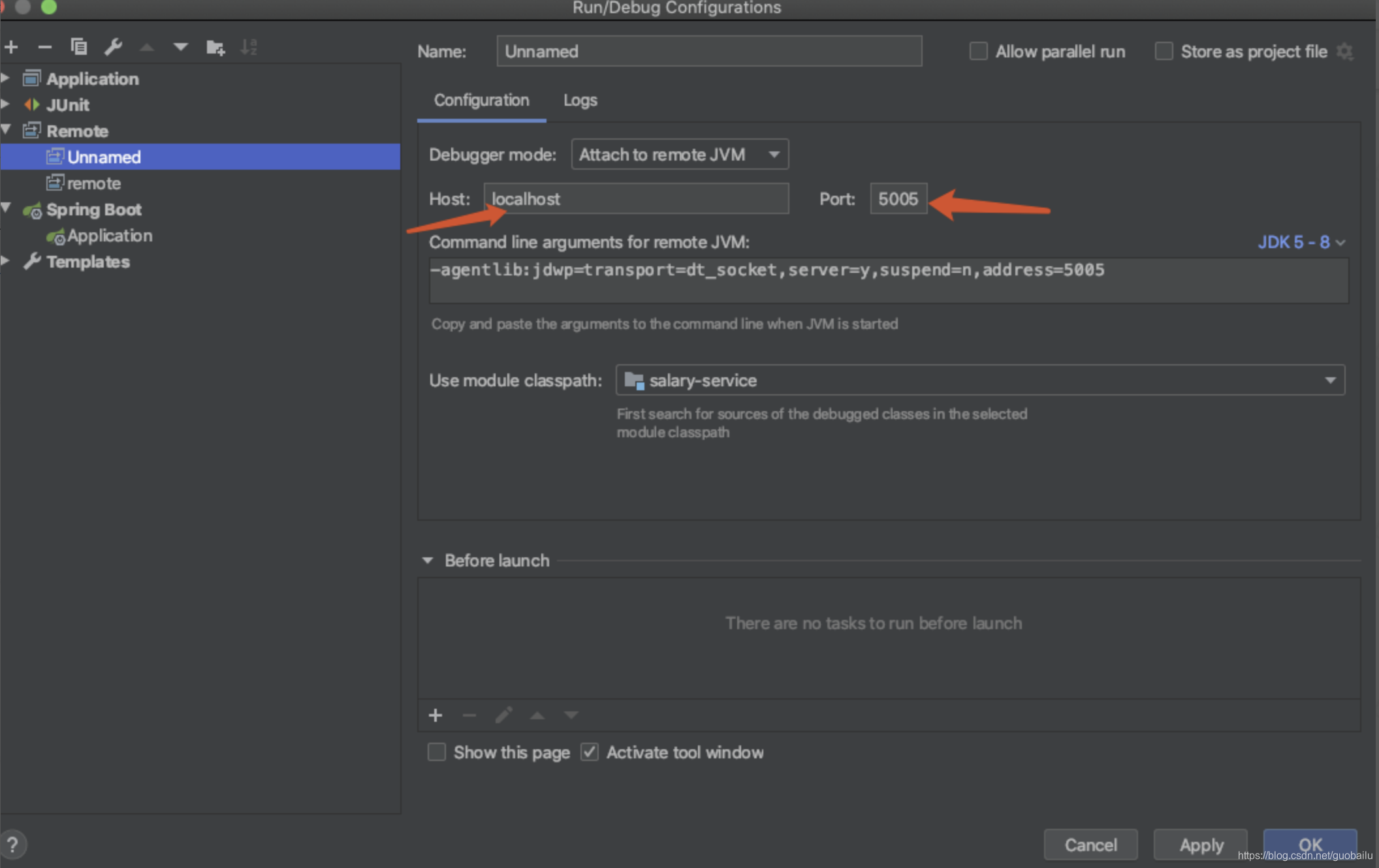Click the remove configuration minus icon

pyautogui.click(x=44, y=47)
